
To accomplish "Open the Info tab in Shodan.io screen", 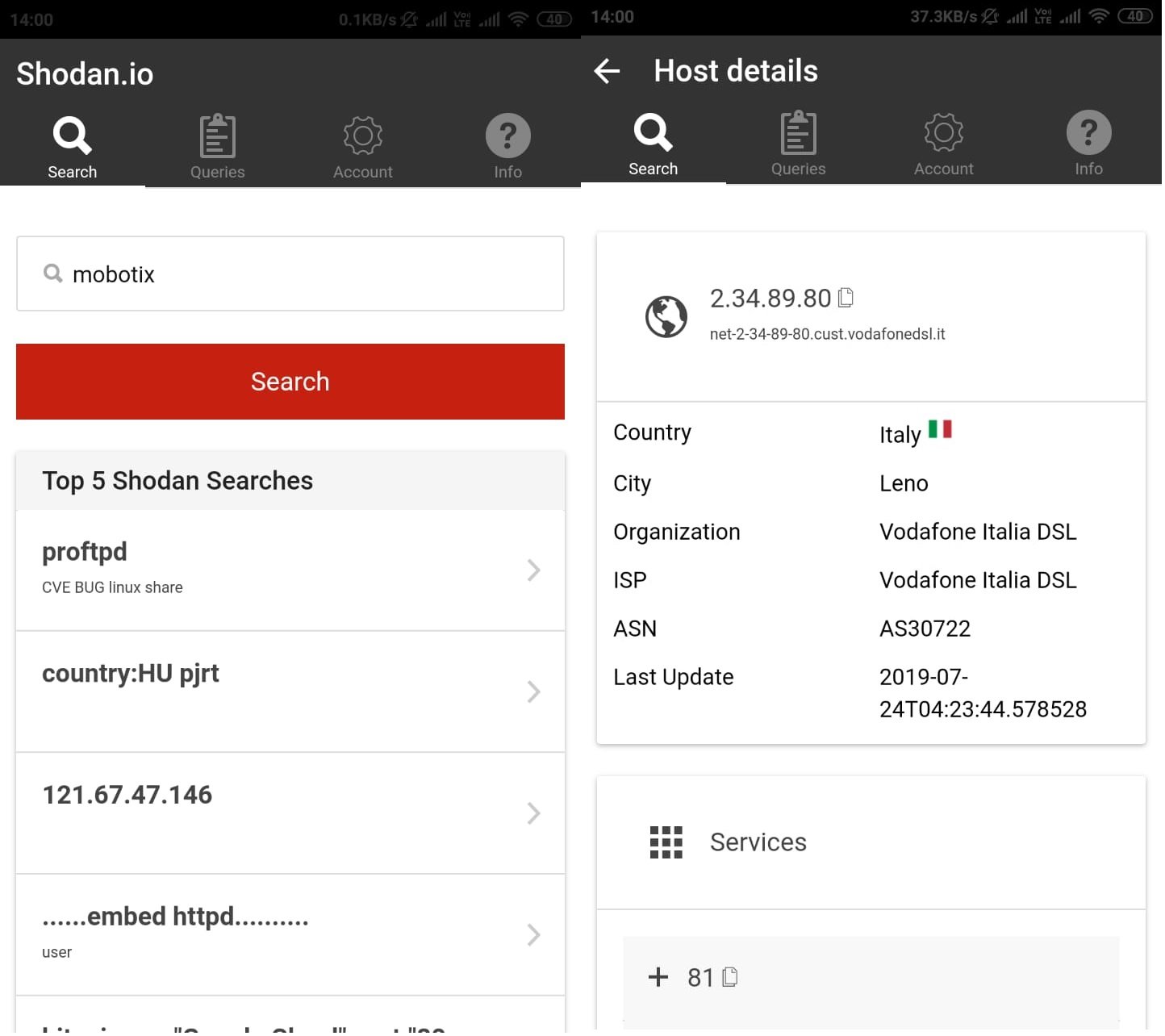I will point(508,148).
